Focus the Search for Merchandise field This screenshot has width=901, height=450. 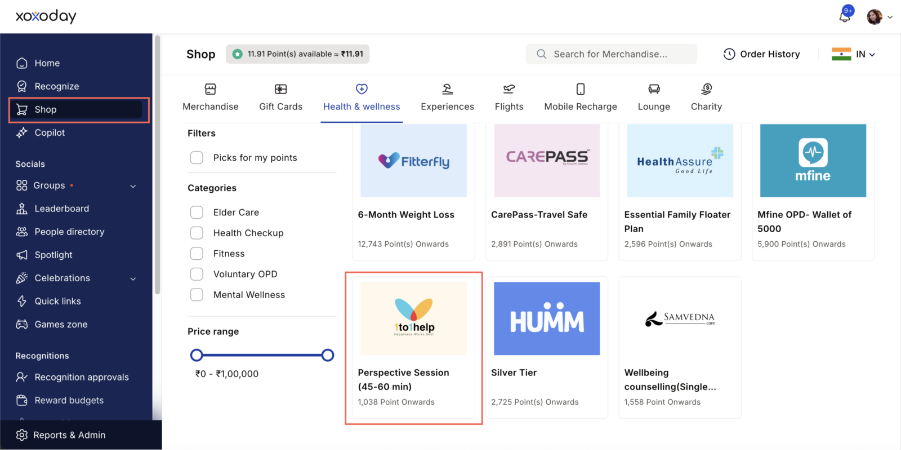click(x=611, y=54)
